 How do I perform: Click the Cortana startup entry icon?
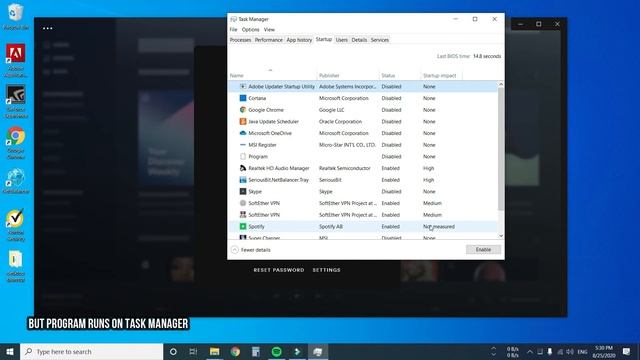click(x=243, y=98)
